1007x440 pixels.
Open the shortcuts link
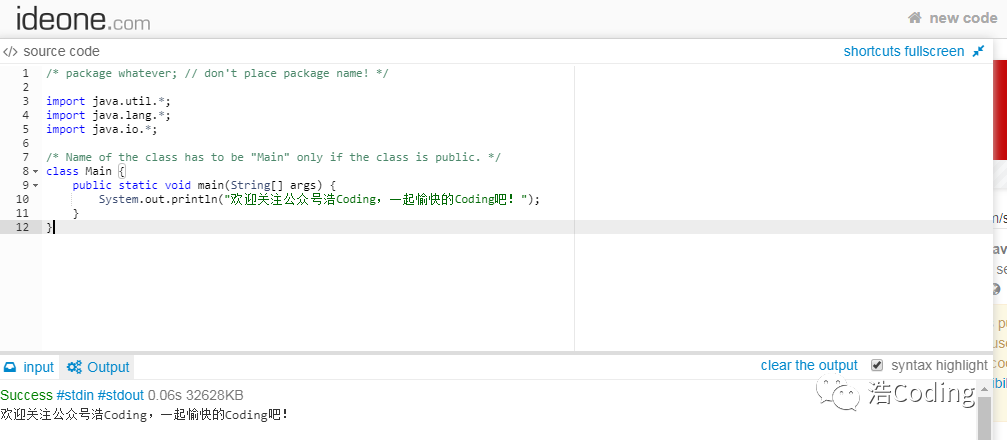pyautogui.click(x=872, y=51)
